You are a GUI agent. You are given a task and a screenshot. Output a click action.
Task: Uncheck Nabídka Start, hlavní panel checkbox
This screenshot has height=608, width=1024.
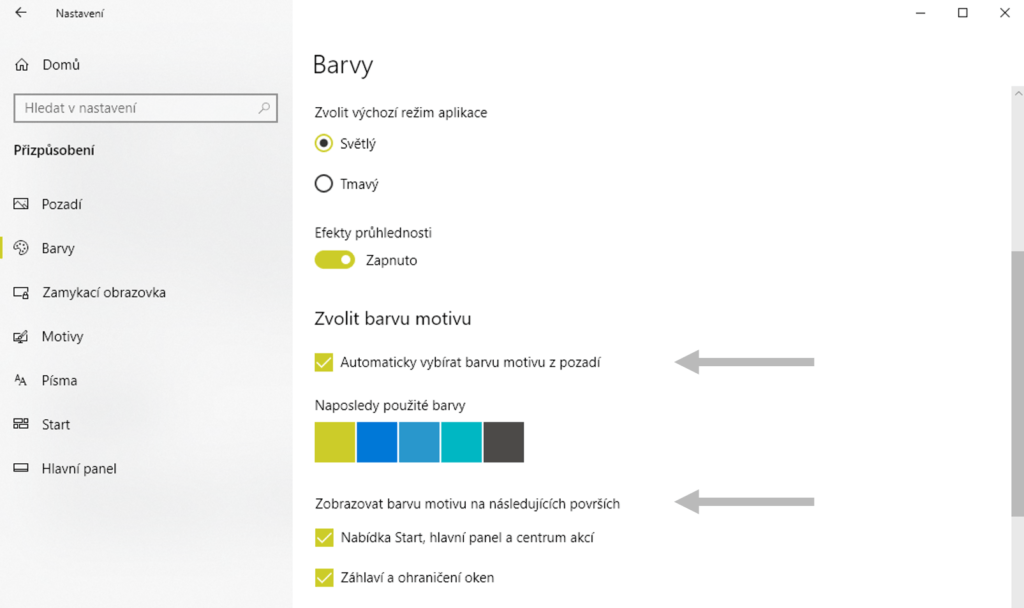point(324,538)
